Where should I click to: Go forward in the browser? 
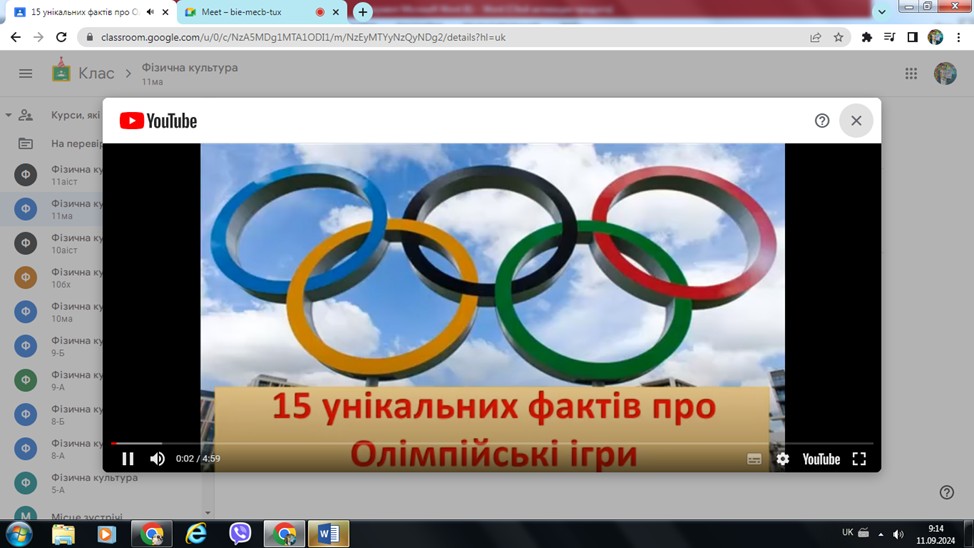point(39,37)
